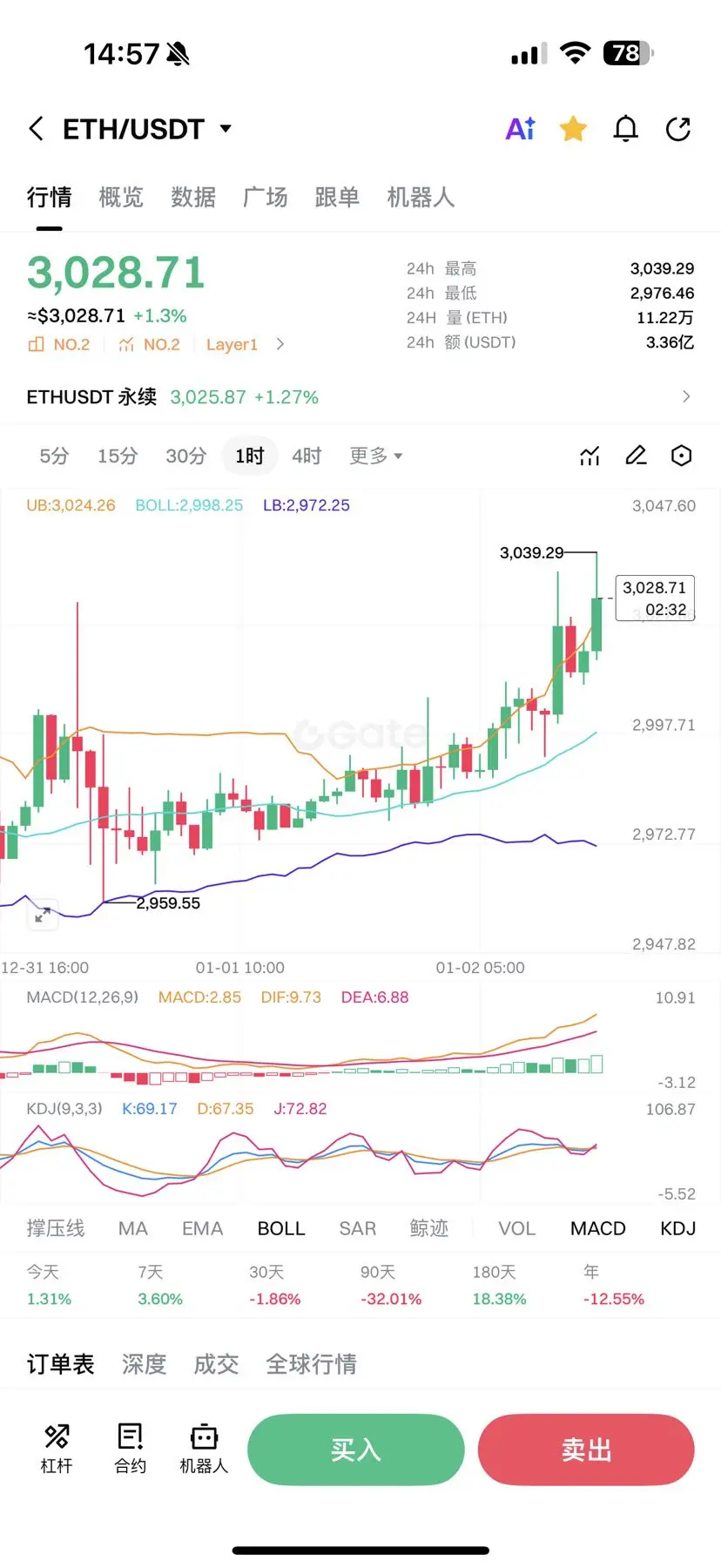Open the AI analysis icon
Screen dimensions: 721x1568
(x=521, y=129)
